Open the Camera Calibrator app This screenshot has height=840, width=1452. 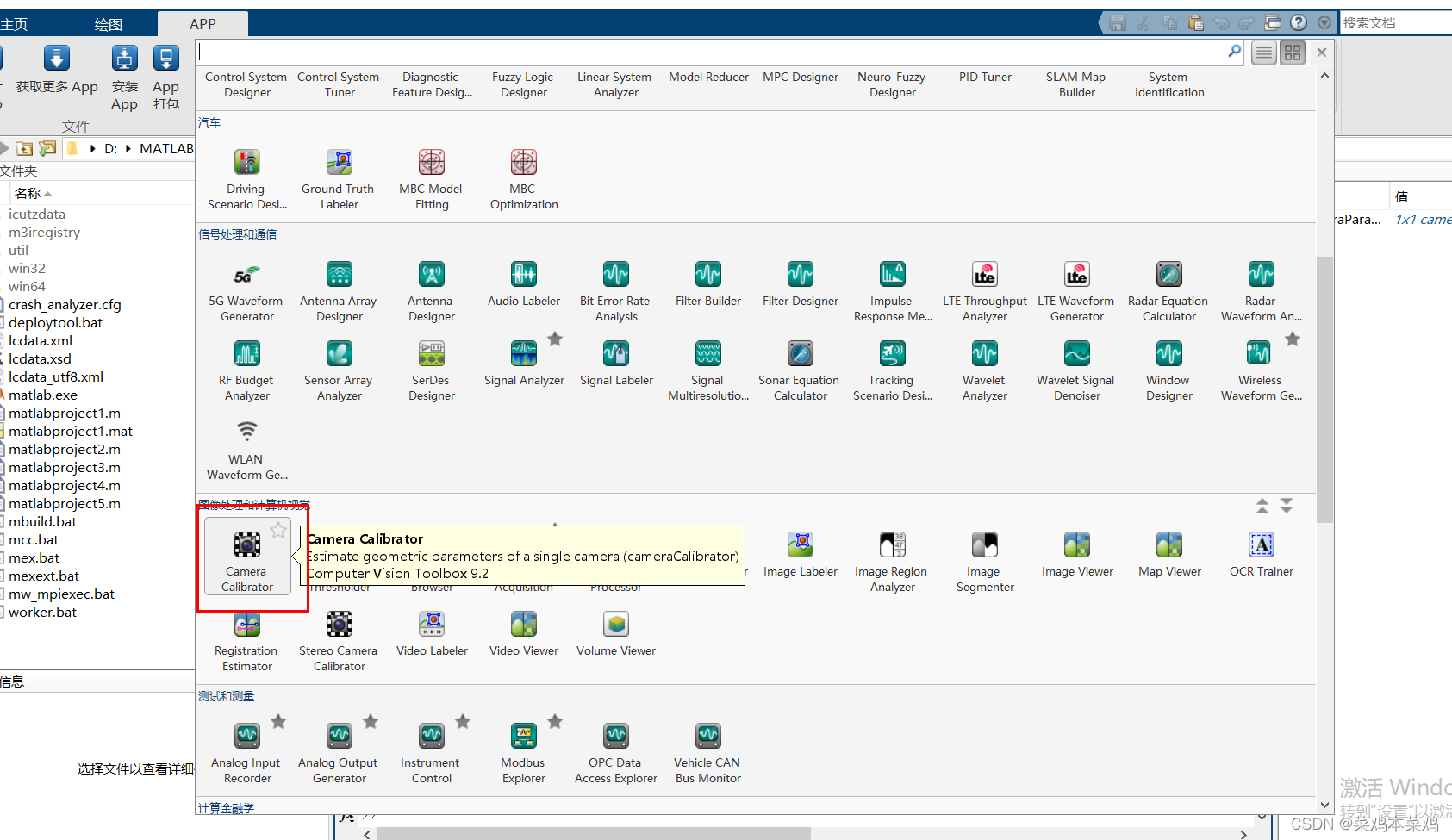point(247,557)
